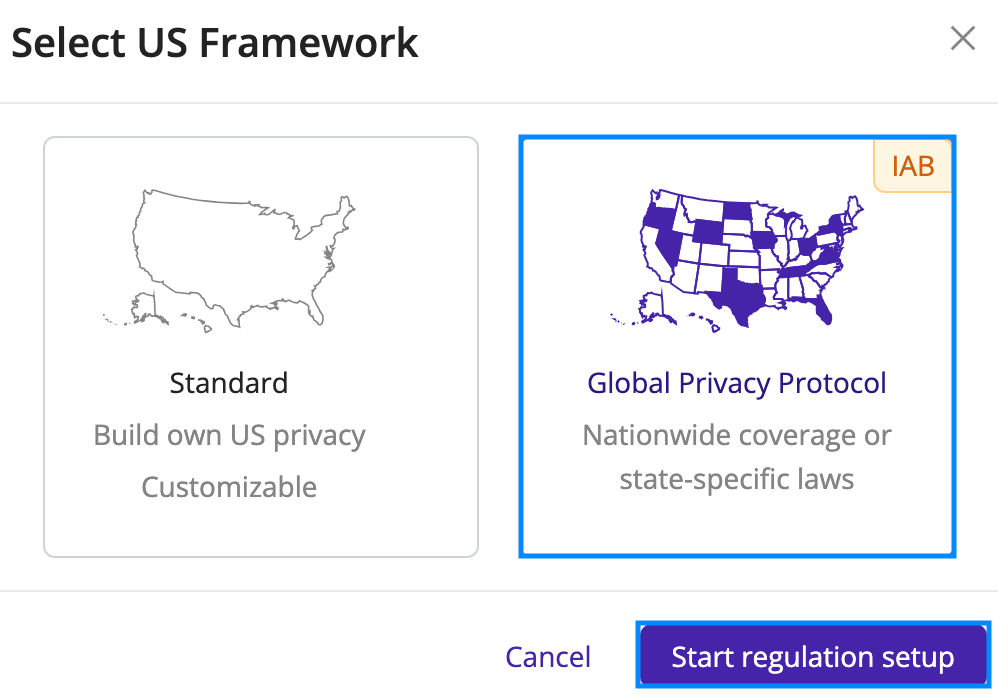Close the Select US Framework dialog
This screenshot has height=698, width=998.
962,38
